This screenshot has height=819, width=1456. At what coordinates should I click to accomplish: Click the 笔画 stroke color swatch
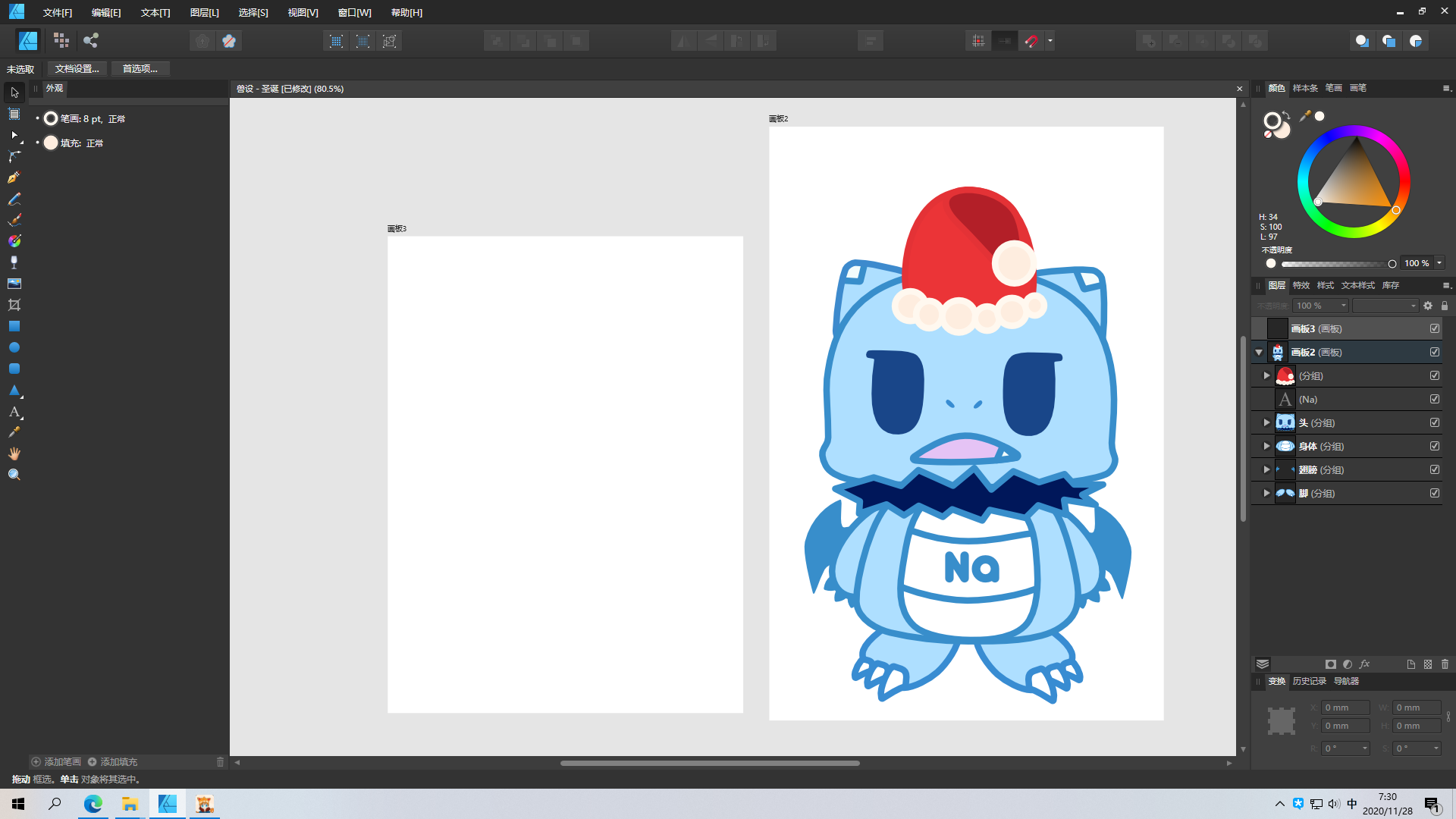51,118
